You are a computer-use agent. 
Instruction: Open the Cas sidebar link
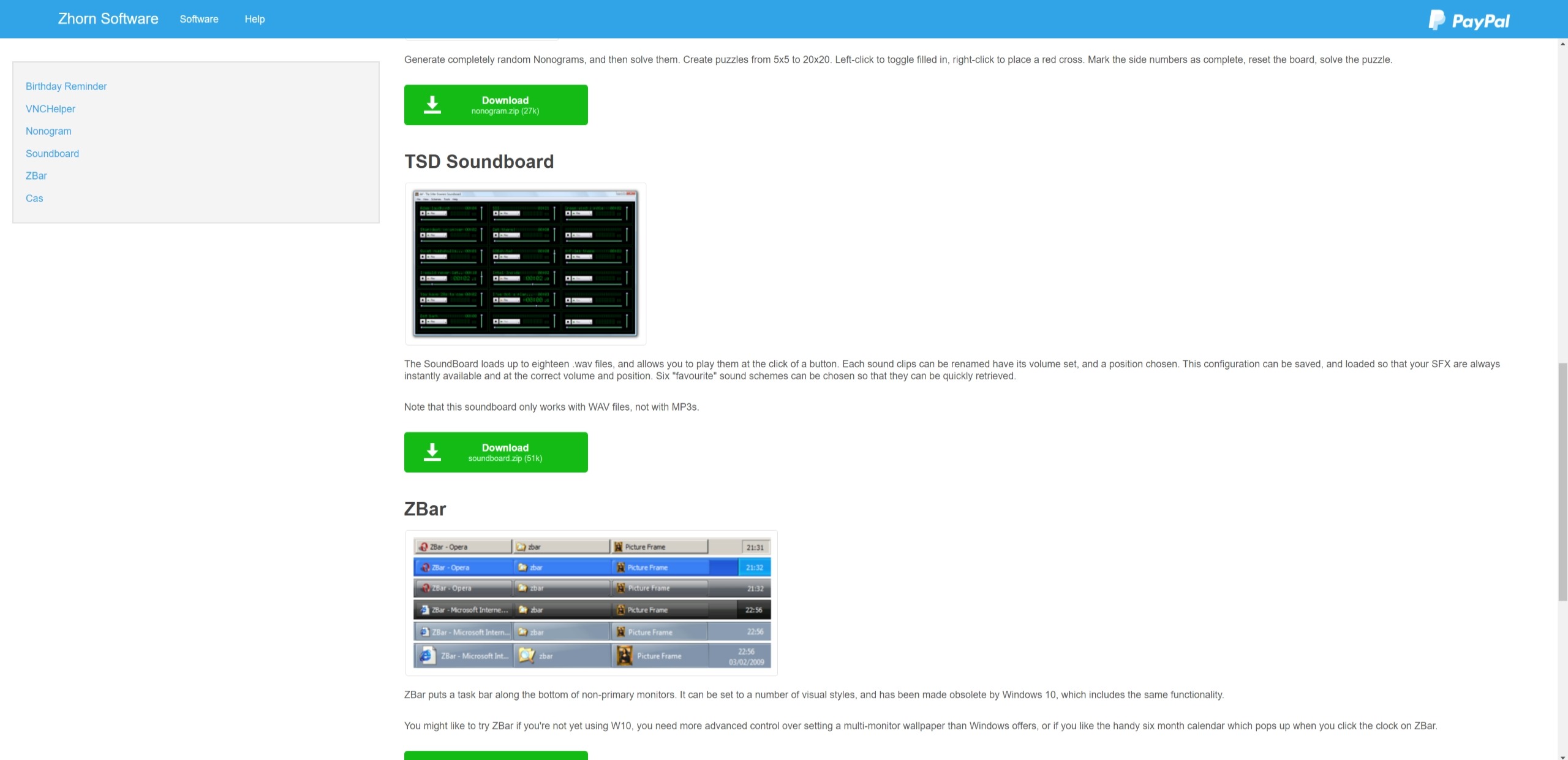(x=34, y=199)
